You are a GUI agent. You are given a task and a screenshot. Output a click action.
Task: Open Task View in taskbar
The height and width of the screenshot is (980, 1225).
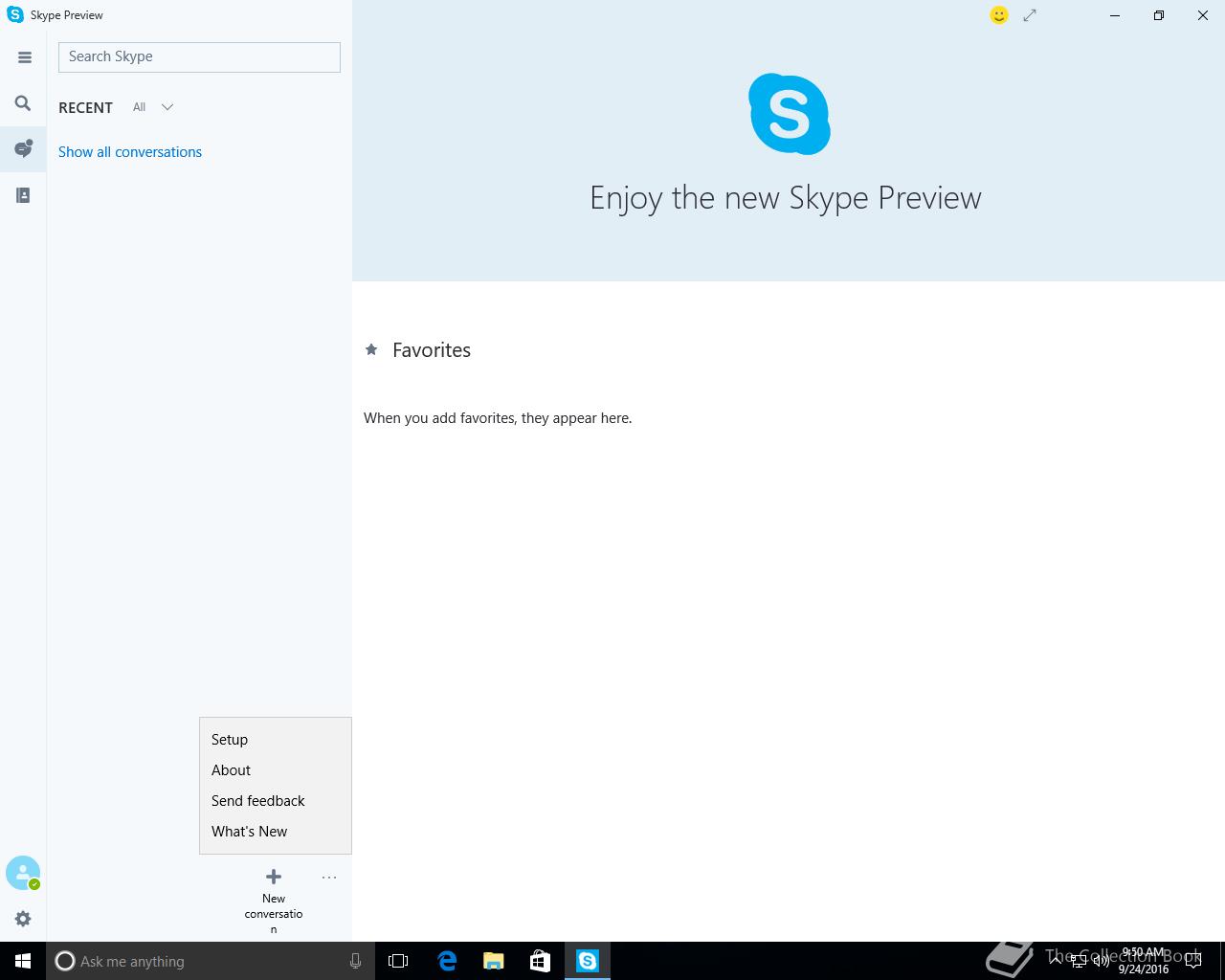click(x=398, y=961)
